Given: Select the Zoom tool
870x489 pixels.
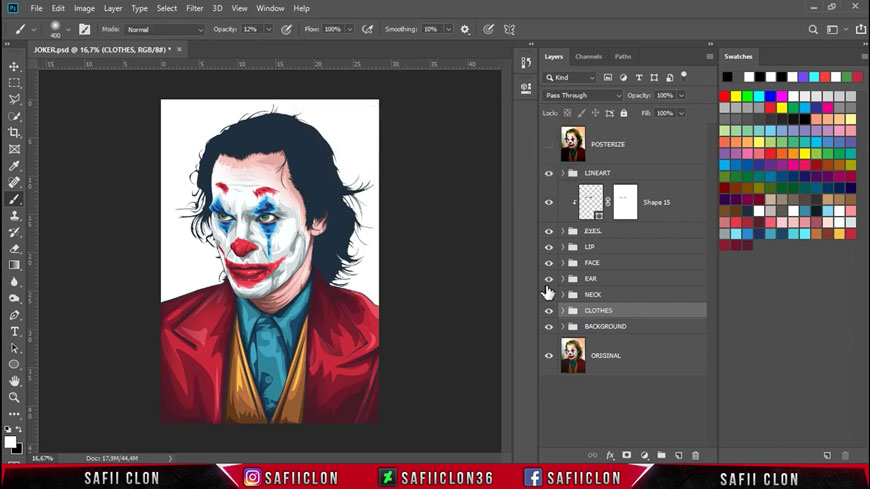Looking at the screenshot, I should 14,397.
